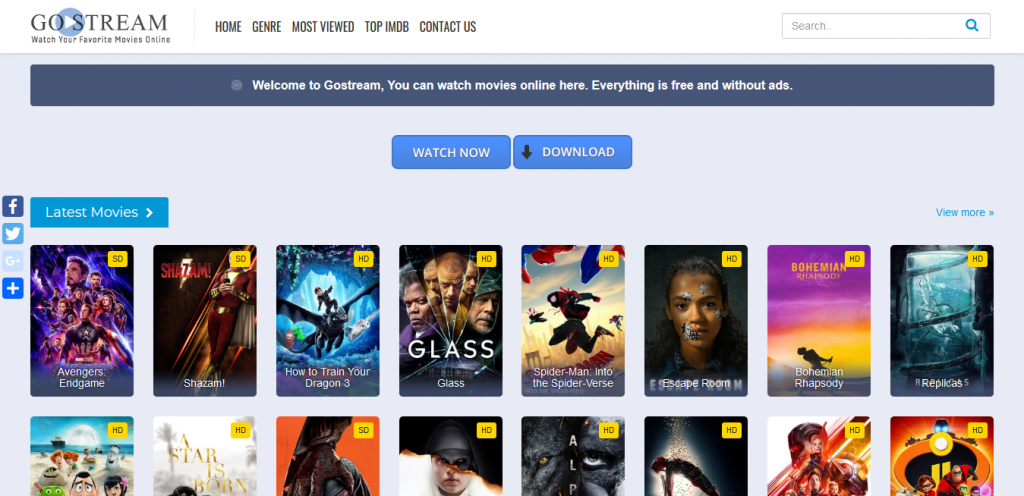Open Spider-Man: Into the Spider-Verse poster
The height and width of the screenshot is (496, 1024).
coord(573,320)
